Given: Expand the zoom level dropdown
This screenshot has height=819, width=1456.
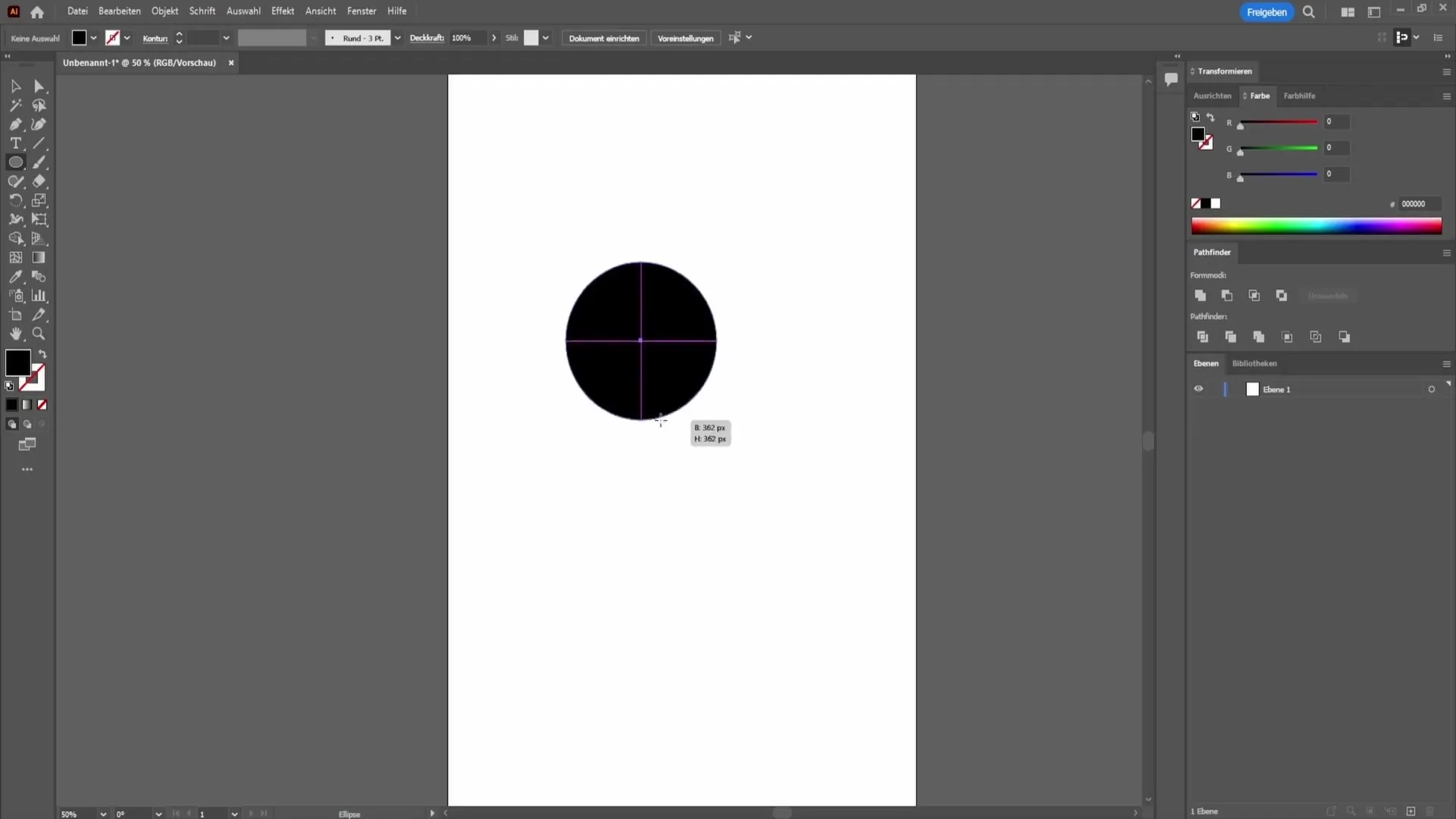Looking at the screenshot, I should click(103, 814).
